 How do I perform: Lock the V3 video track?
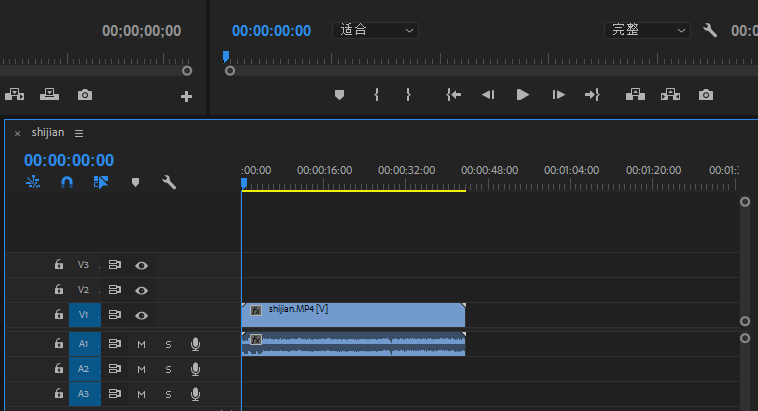(59, 265)
